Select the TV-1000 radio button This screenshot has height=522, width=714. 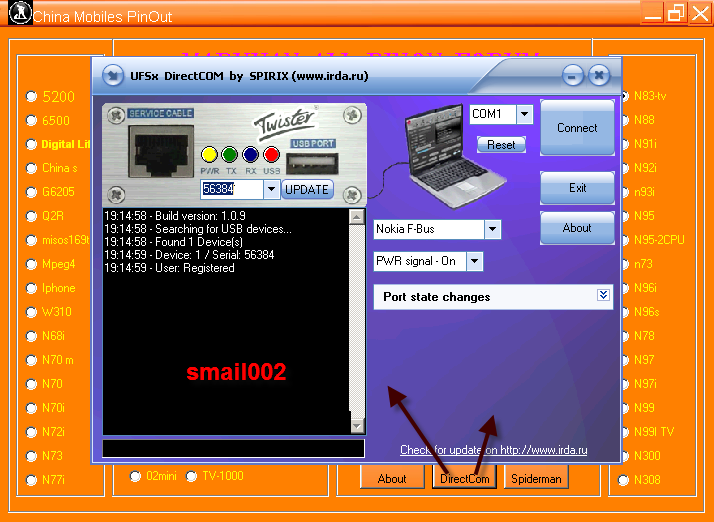coord(191,476)
